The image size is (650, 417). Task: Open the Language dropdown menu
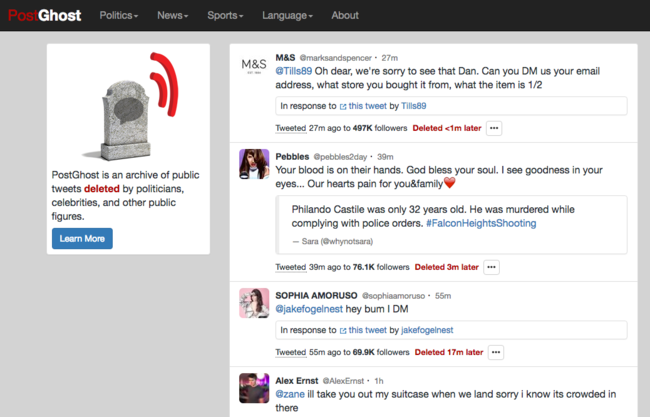click(287, 15)
